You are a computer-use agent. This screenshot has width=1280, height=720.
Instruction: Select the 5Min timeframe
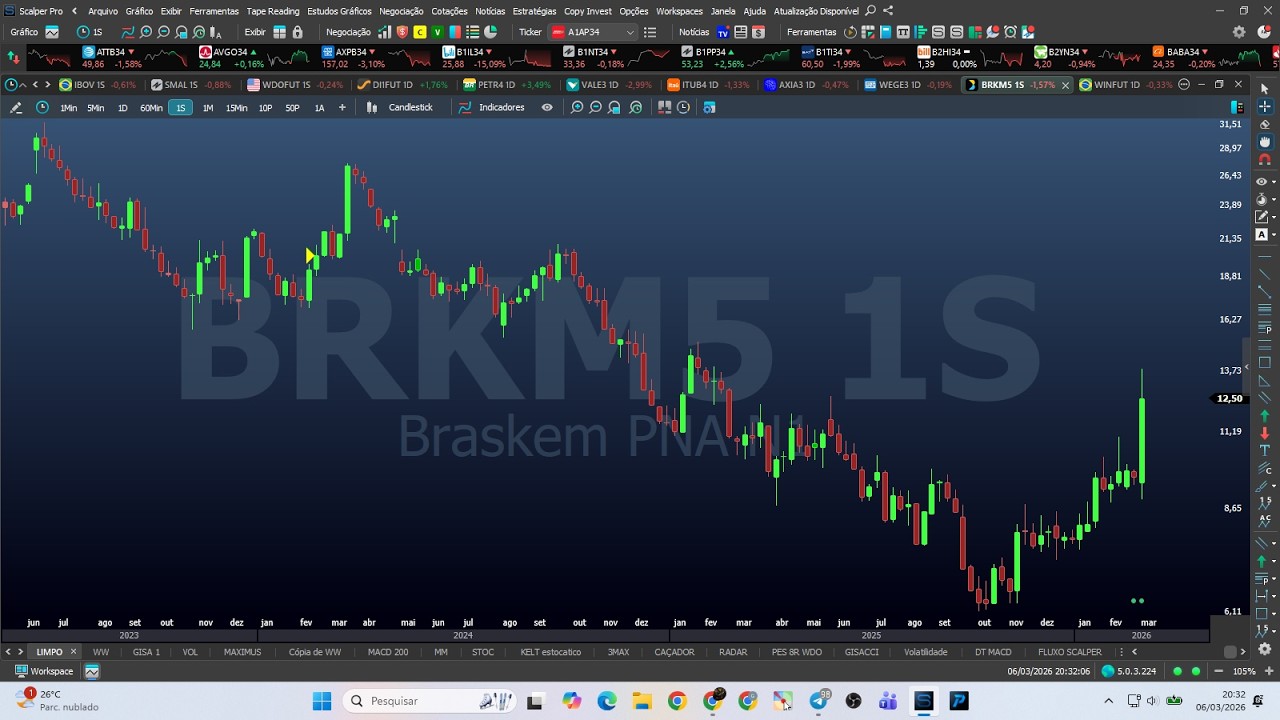pyautogui.click(x=95, y=107)
